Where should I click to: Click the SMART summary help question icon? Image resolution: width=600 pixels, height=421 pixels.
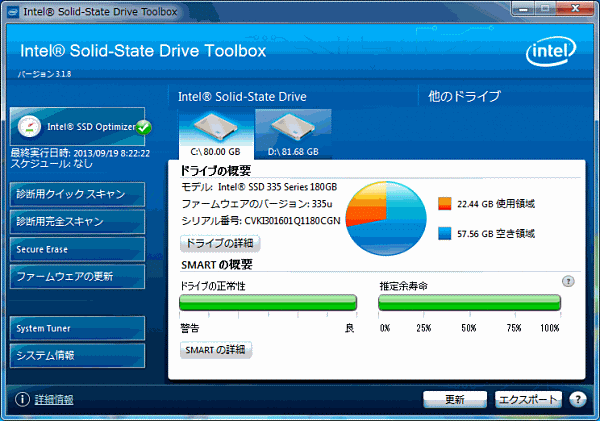568,281
